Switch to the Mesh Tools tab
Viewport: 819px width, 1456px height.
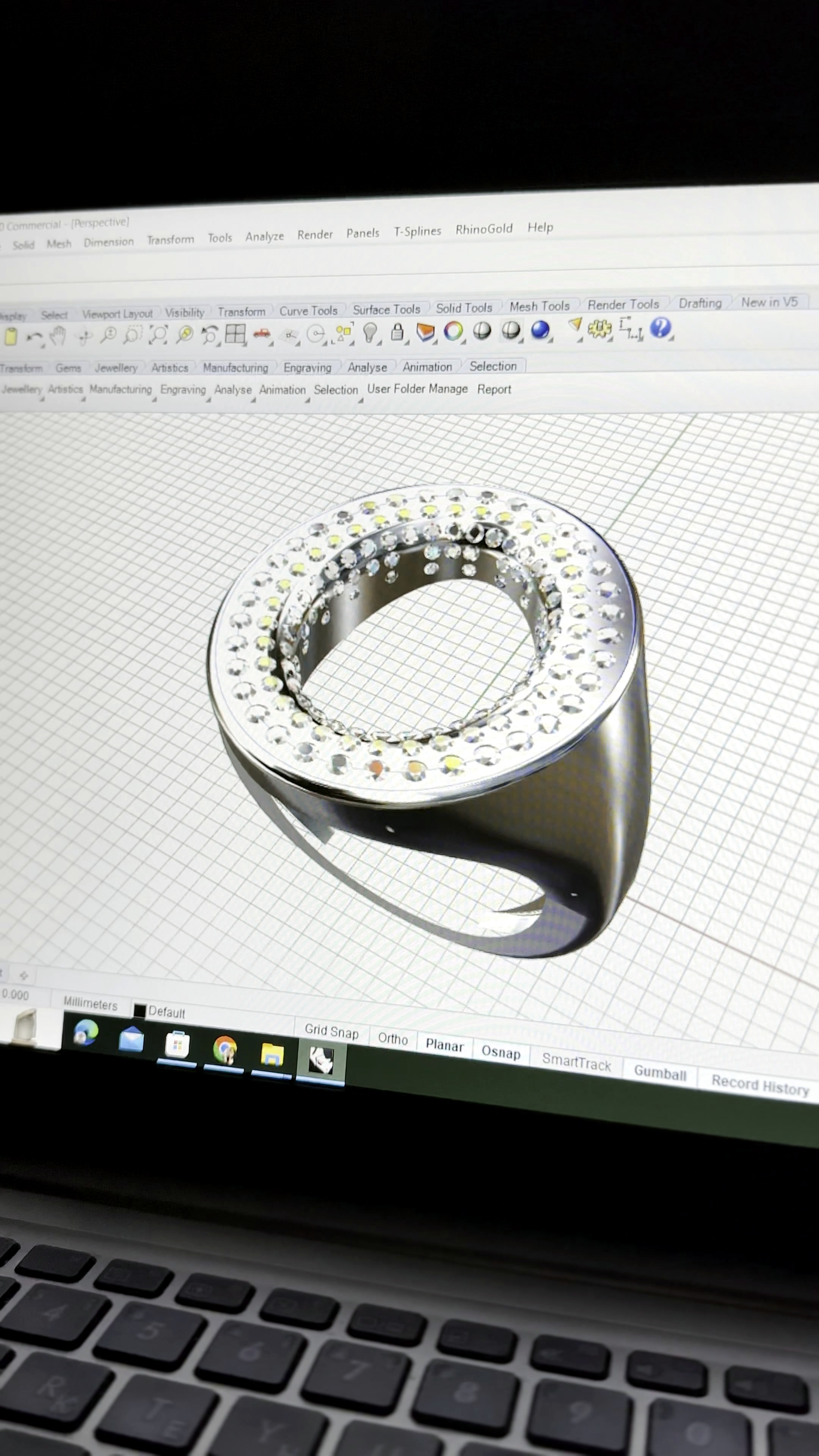(x=540, y=306)
